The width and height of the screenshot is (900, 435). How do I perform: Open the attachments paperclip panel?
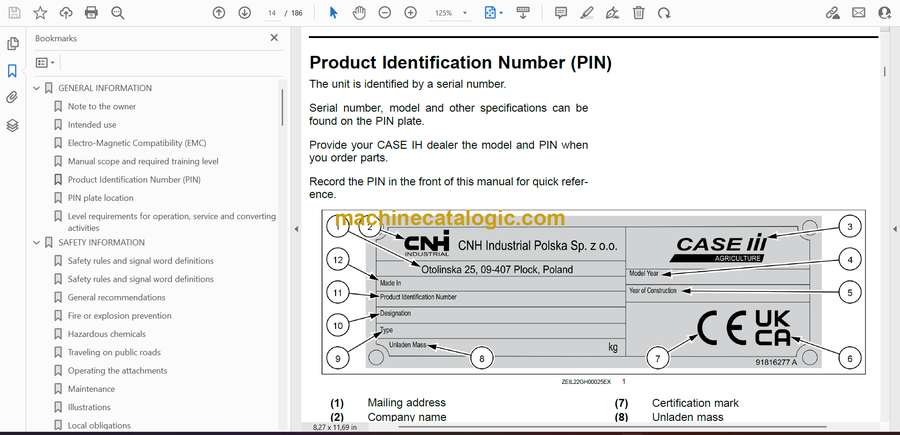click(13, 98)
